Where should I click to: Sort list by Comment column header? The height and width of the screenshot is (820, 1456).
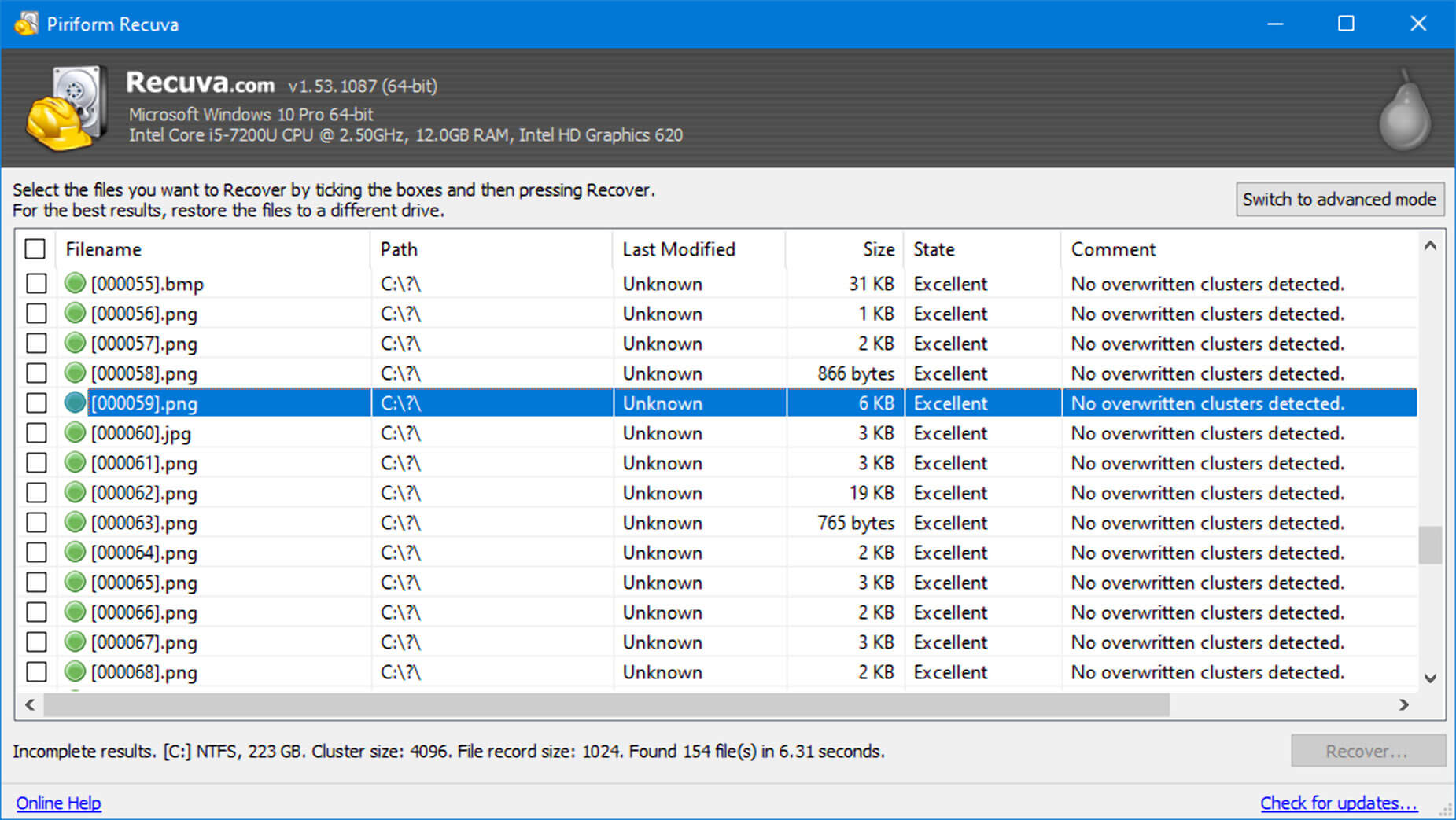(x=1239, y=249)
